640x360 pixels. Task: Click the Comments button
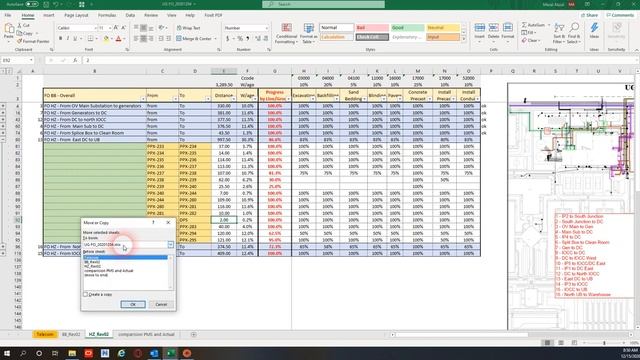pos(620,15)
